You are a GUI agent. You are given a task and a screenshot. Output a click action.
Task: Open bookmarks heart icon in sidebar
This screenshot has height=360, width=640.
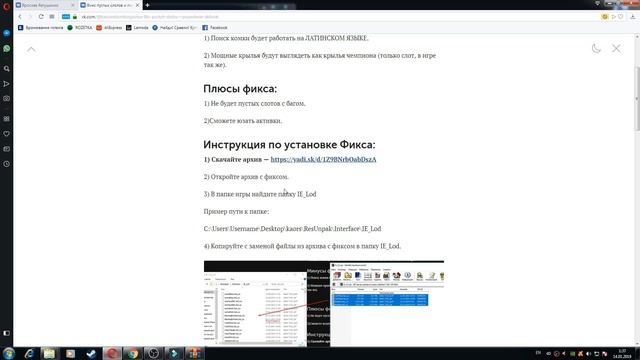click(x=7, y=134)
